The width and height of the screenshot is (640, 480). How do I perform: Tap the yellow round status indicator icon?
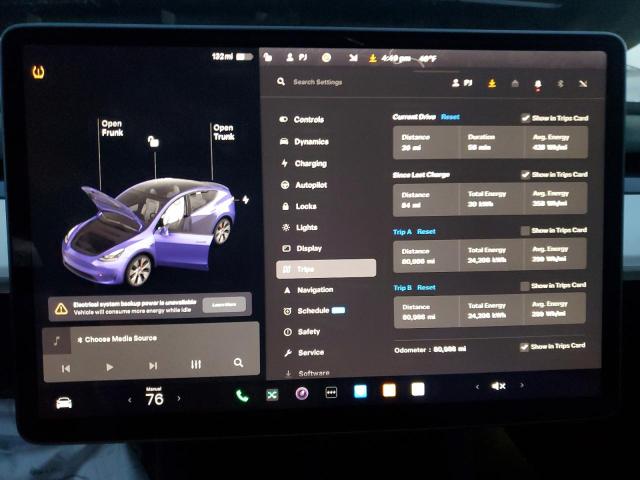326,58
